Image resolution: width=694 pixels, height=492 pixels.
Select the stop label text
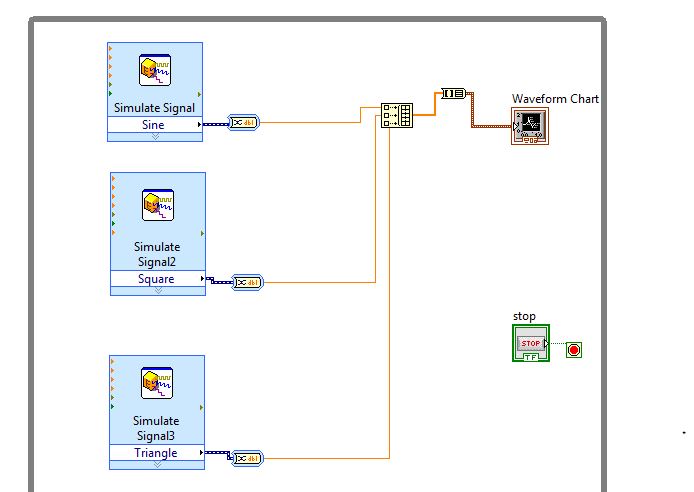click(524, 317)
